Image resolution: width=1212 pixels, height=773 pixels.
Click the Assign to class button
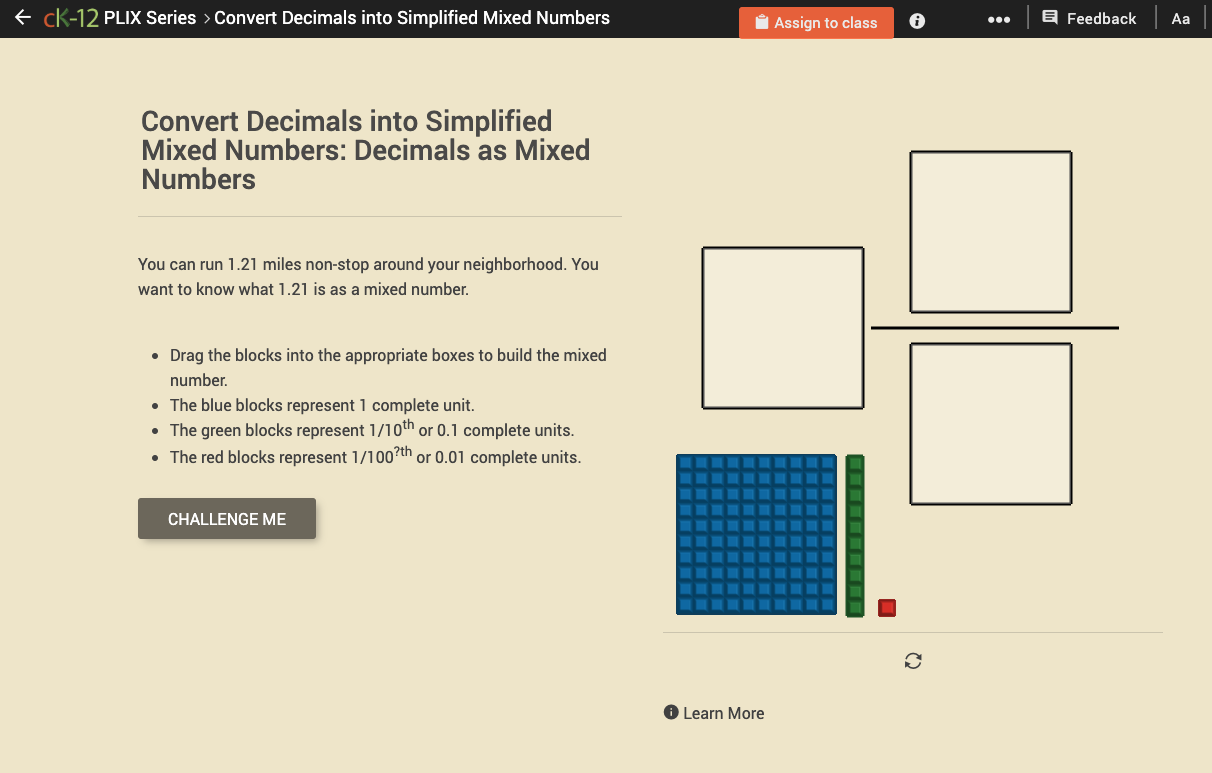coord(816,21)
